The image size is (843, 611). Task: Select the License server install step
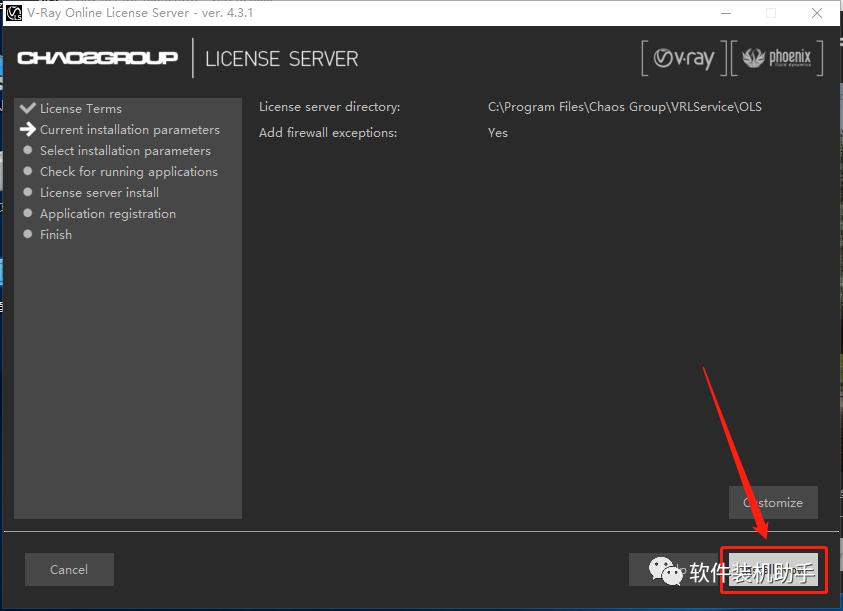click(99, 193)
